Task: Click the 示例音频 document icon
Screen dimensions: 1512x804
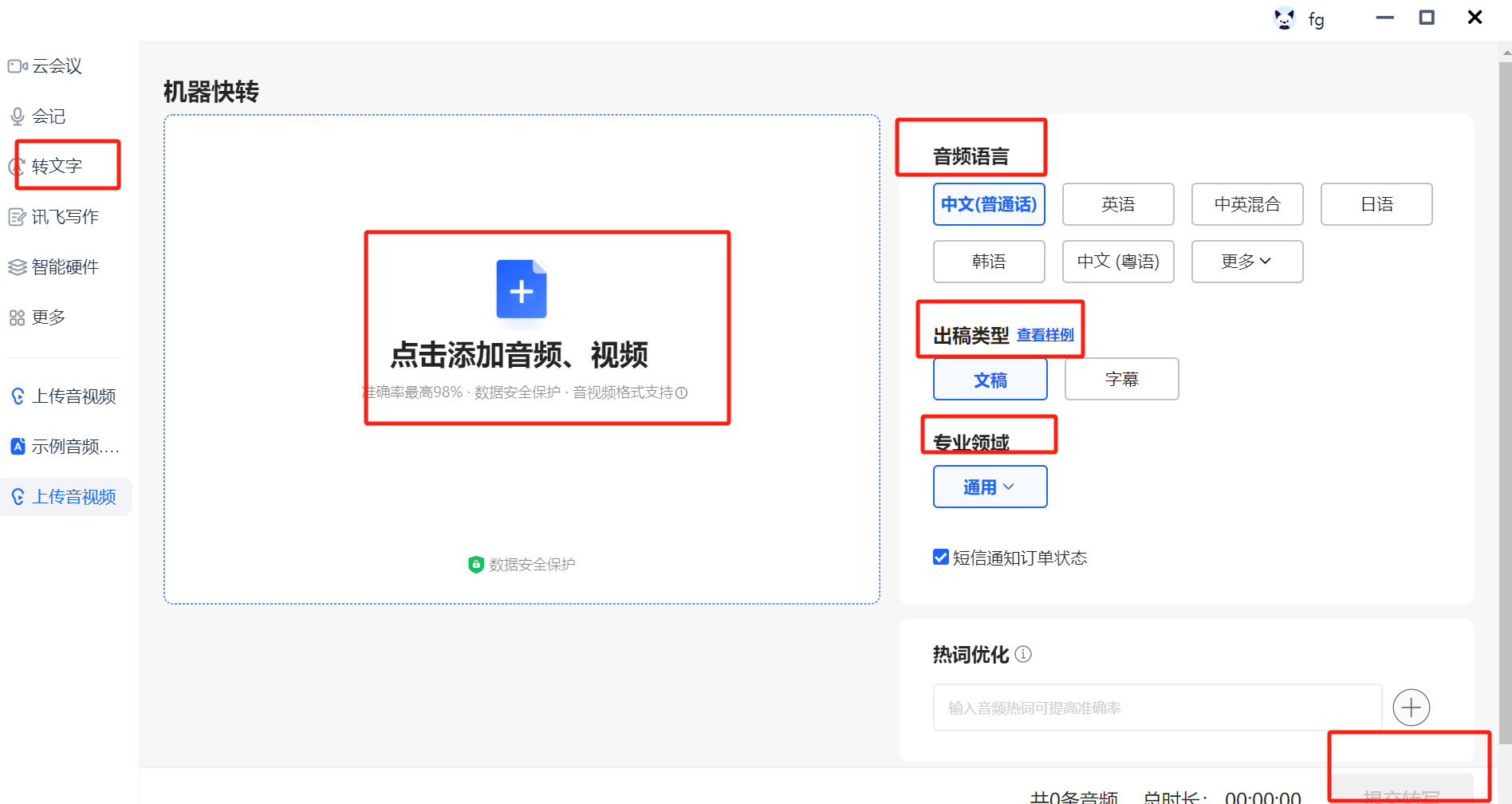Action: tap(18, 447)
